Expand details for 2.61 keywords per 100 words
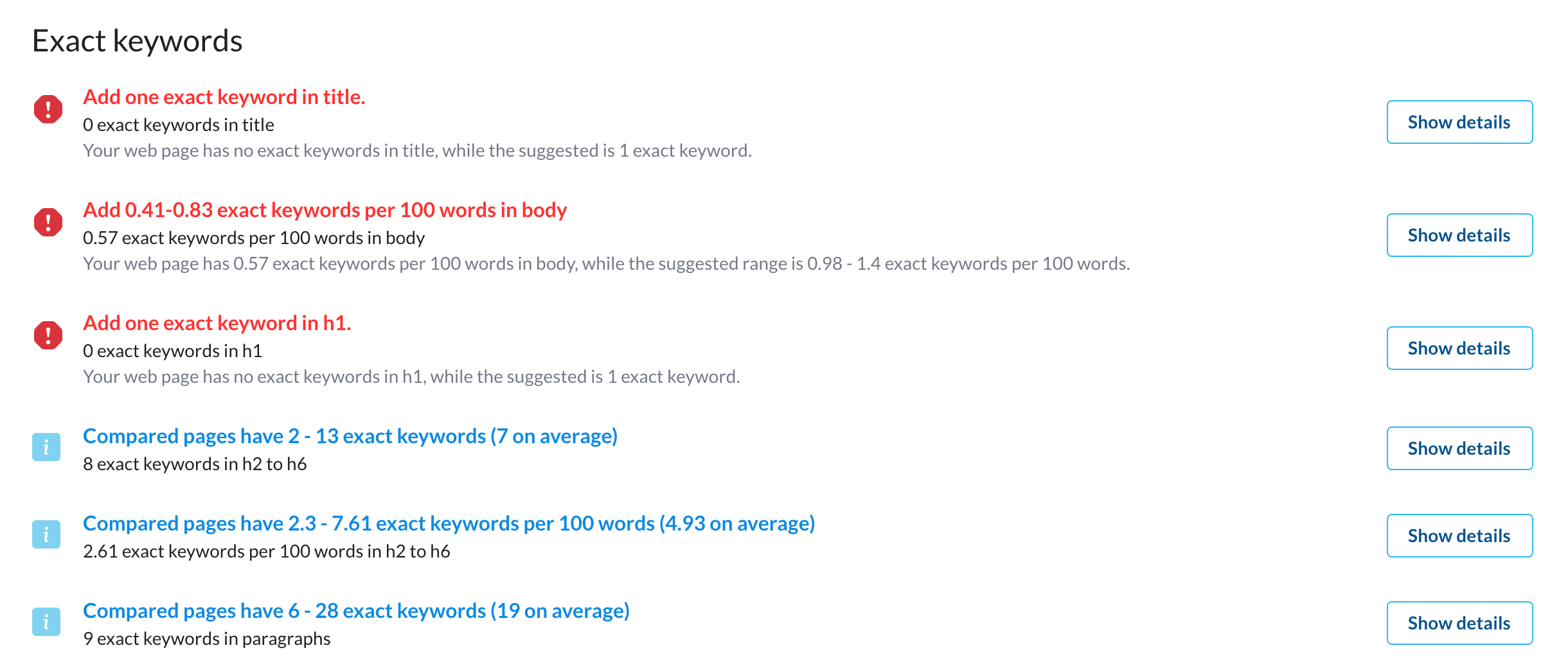 click(x=1459, y=536)
